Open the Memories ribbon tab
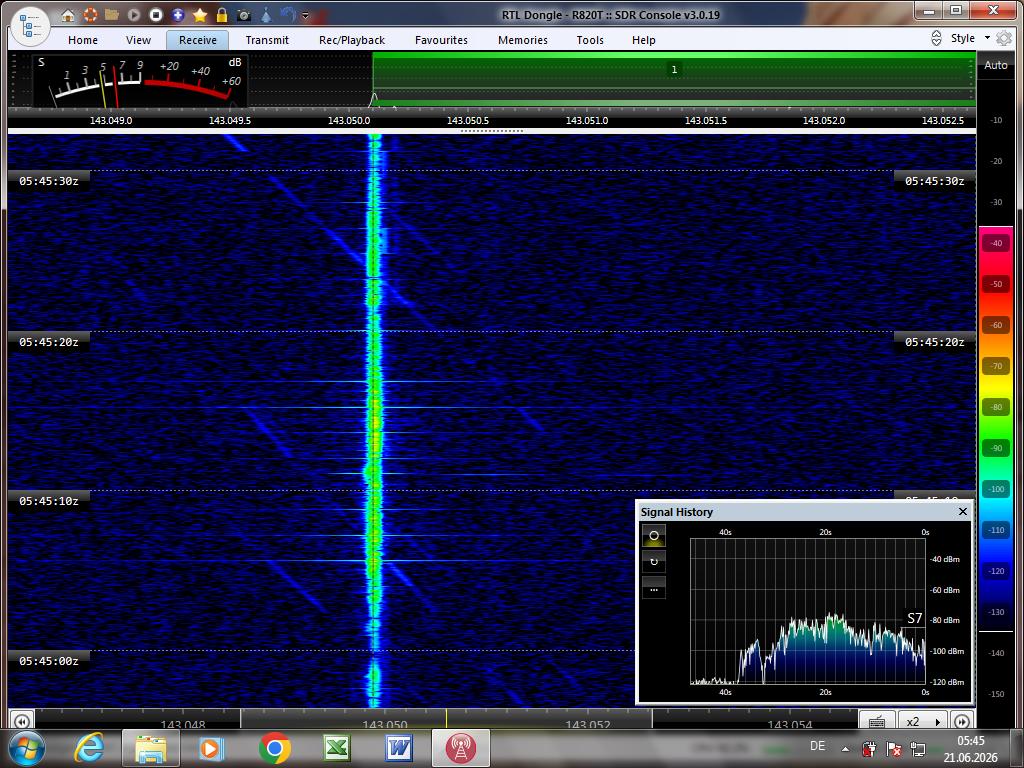The image size is (1024, 768). (x=523, y=40)
